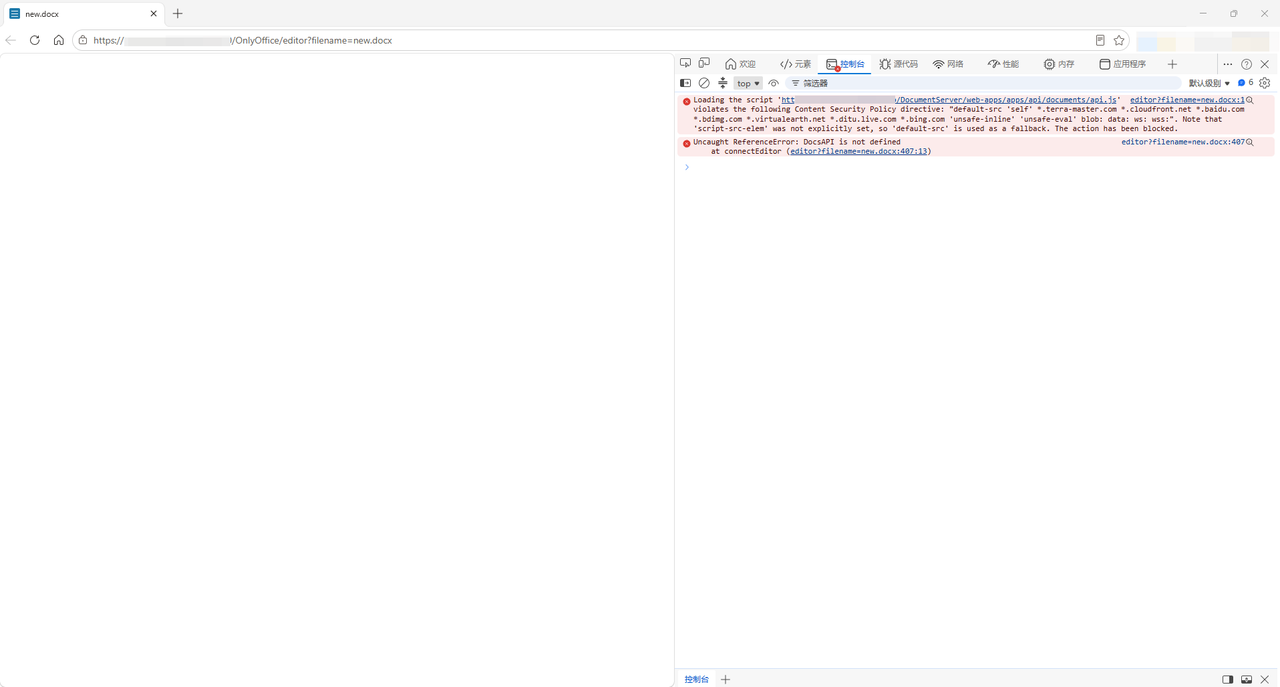Open DevTools customize three-dot menu
This screenshot has width=1280, height=687.
pyautogui.click(x=1227, y=64)
